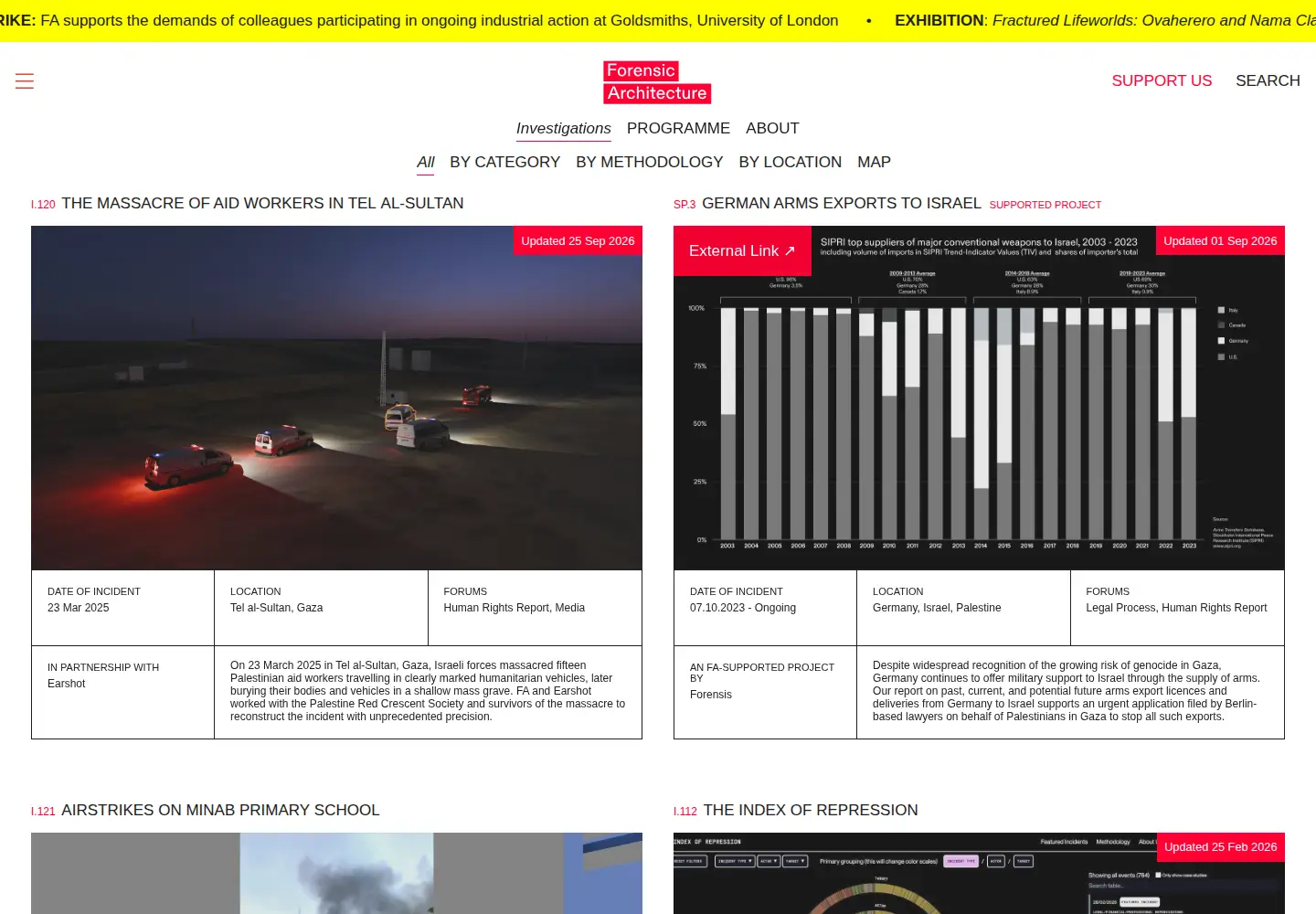The height and width of the screenshot is (914, 1316).
Task: Click the 'Human Rights Report, Media' forums text
Action: (514, 608)
